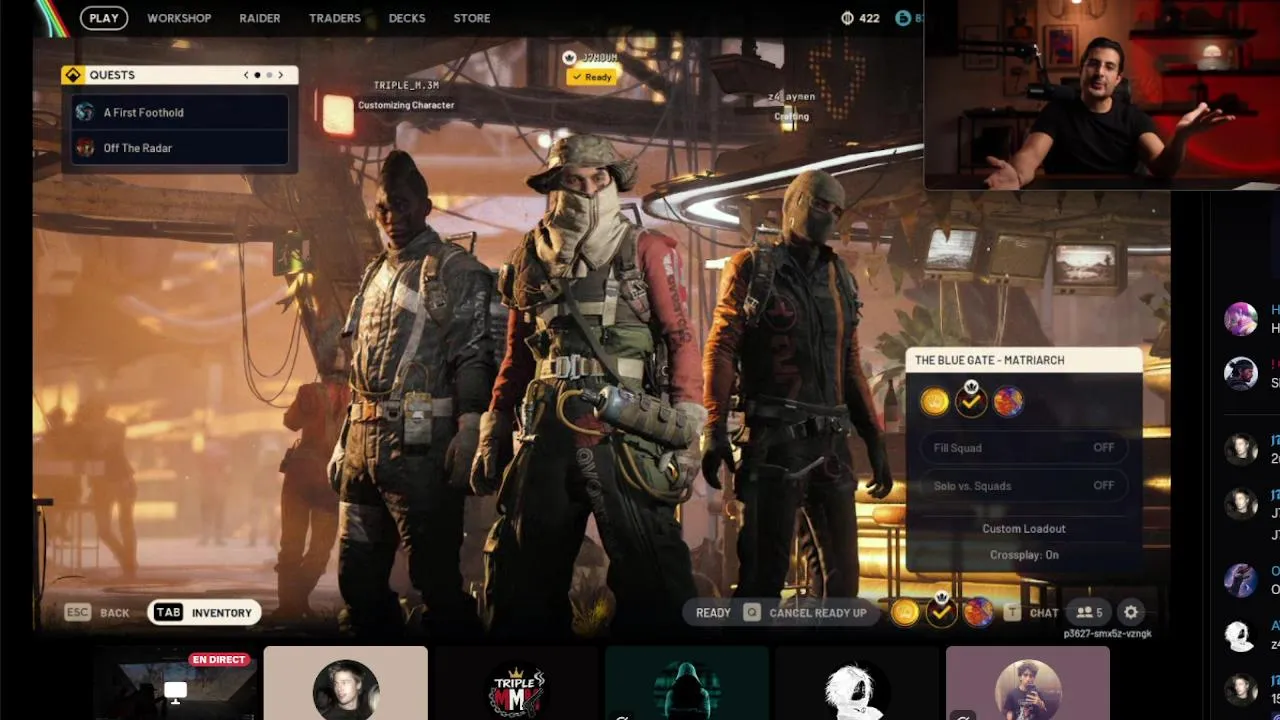Open the TRADERS tab
Screen dimensions: 1280x720
coord(335,18)
